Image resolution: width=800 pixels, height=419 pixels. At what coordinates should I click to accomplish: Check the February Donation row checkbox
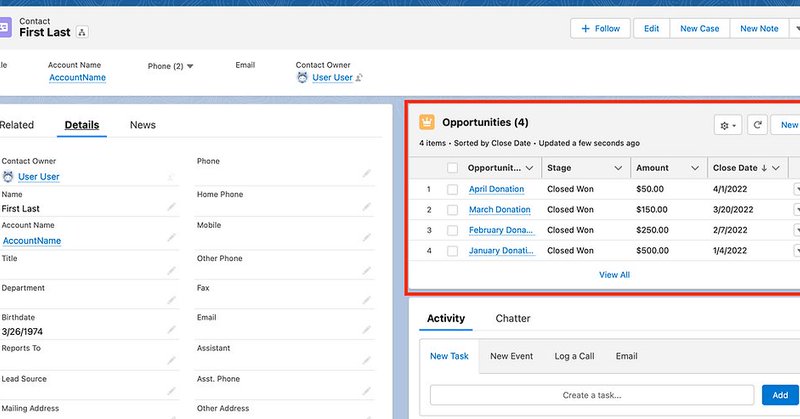pyautogui.click(x=452, y=230)
